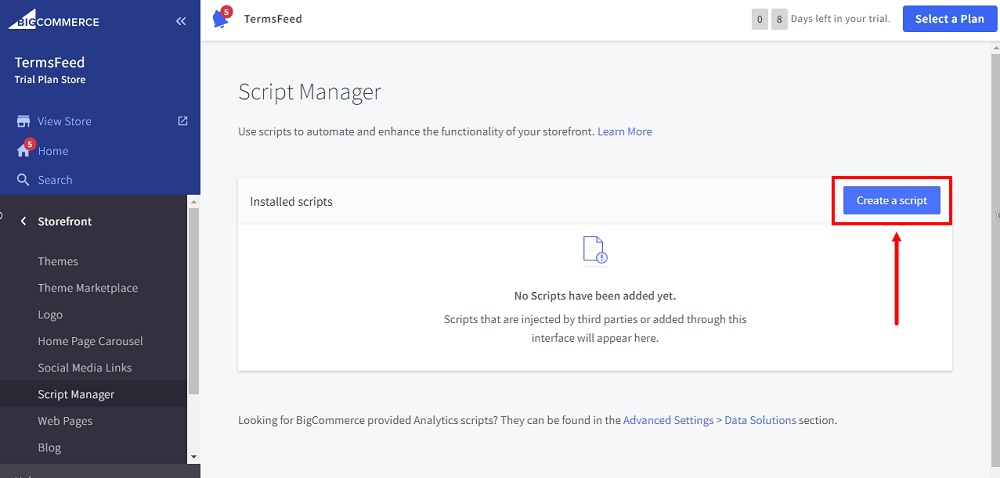Click Trial Plan Store label

click(50, 80)
